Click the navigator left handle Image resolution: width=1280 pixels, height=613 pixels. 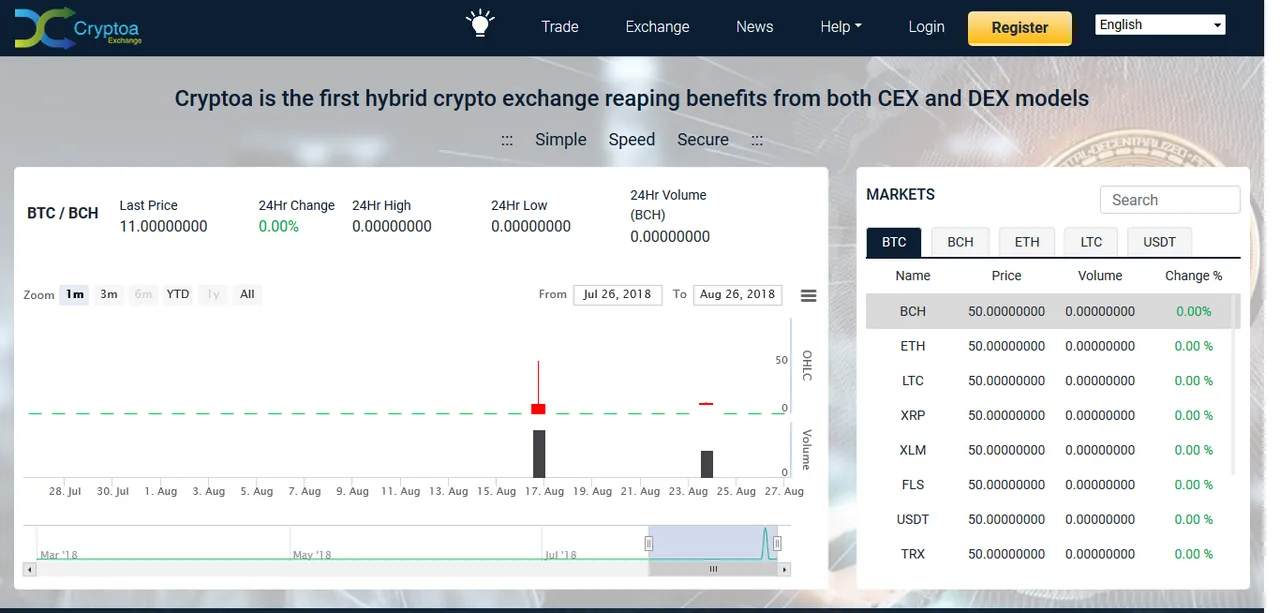[648, 542]
